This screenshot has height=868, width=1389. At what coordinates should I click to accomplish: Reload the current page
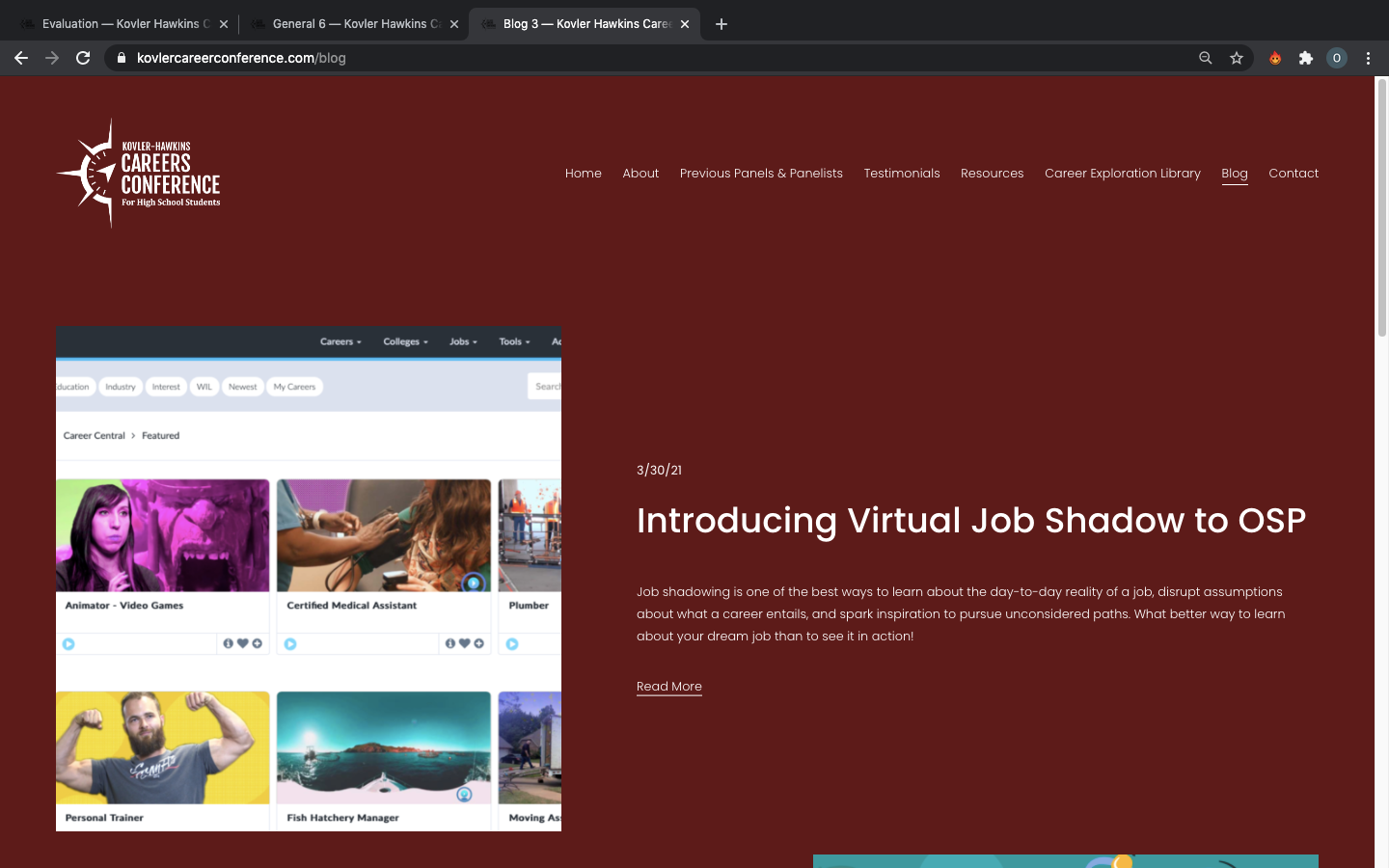tap(83, 58)
